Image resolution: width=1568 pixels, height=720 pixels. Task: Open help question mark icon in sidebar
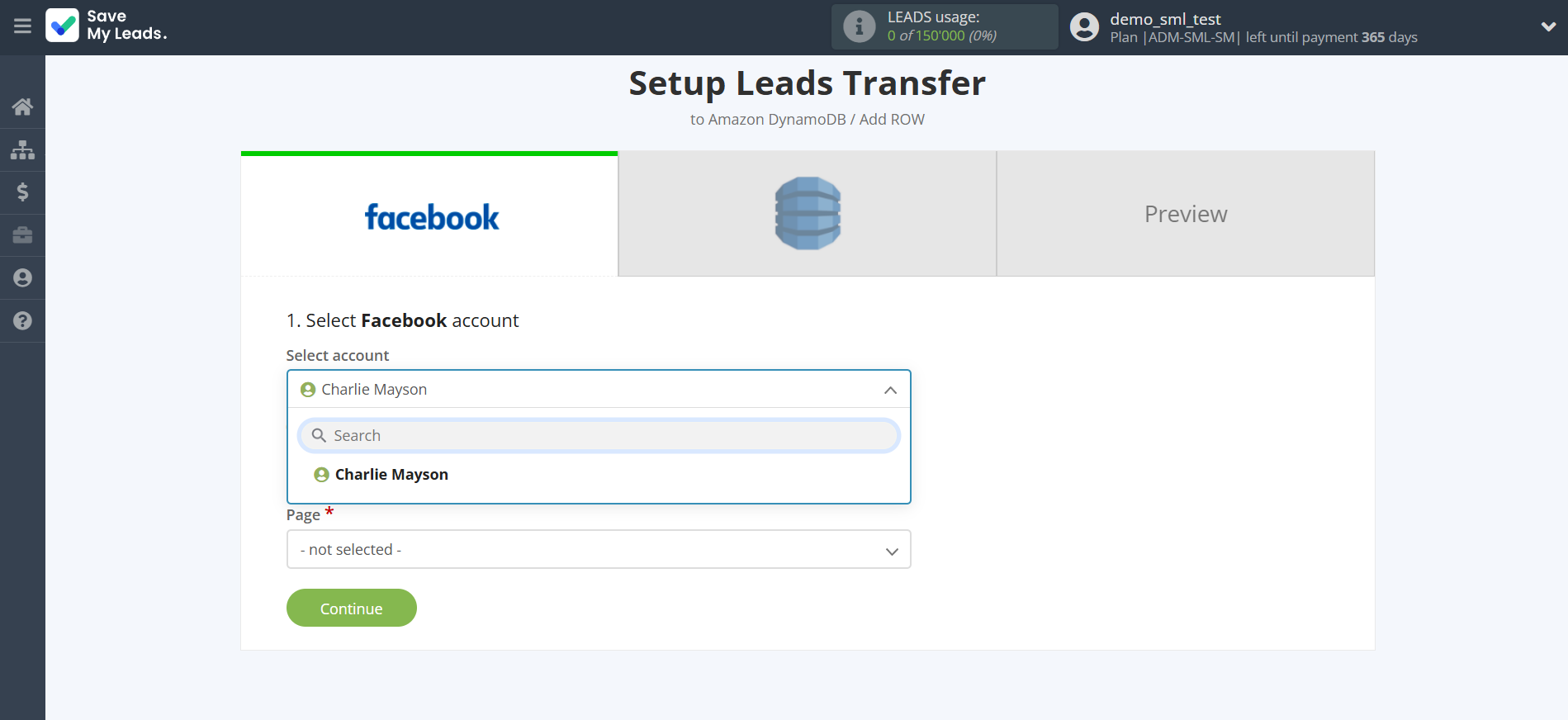tap(22, 321)
